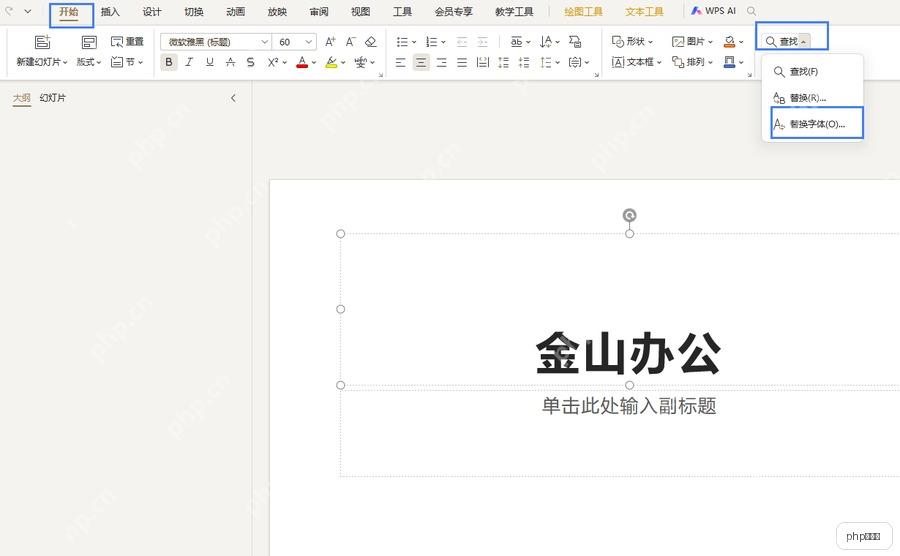Image resolution: width=900 pixels, height=556 pixels.
Task: Open the paragraph settings dialog launcher
Action: pyautogui.click(x=596, y=75)
